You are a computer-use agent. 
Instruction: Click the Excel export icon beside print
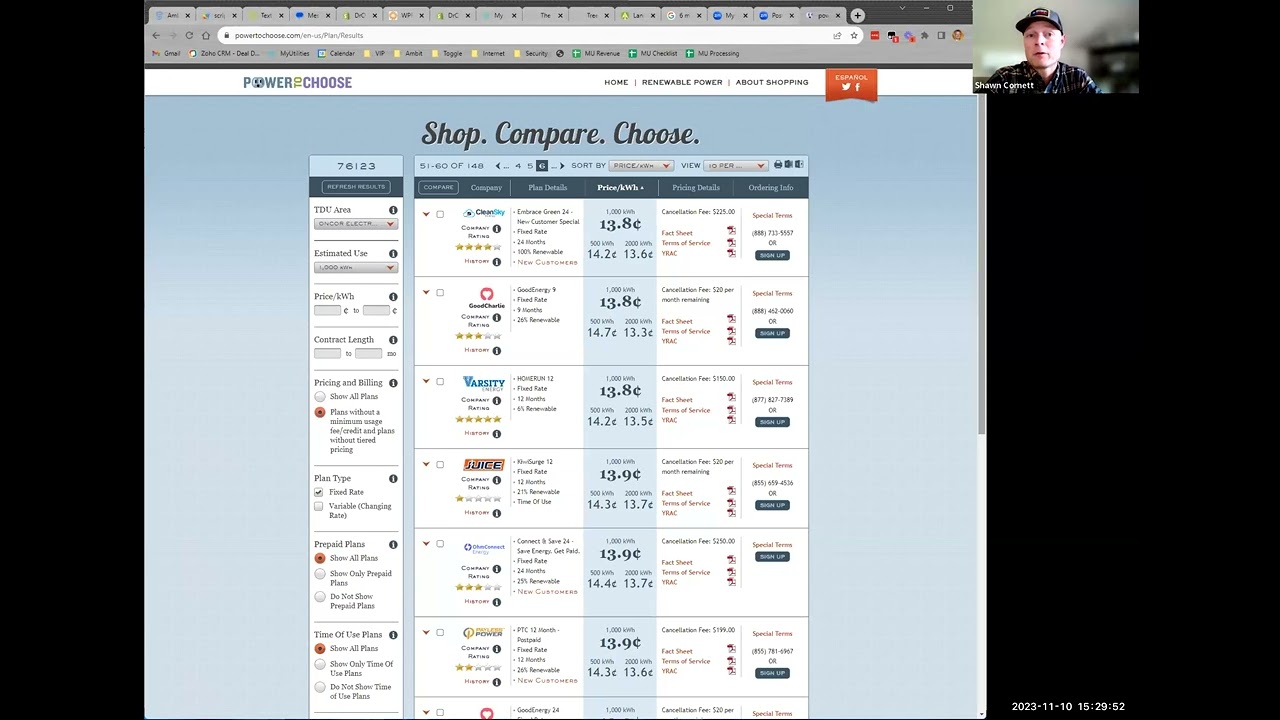[789, 165]
